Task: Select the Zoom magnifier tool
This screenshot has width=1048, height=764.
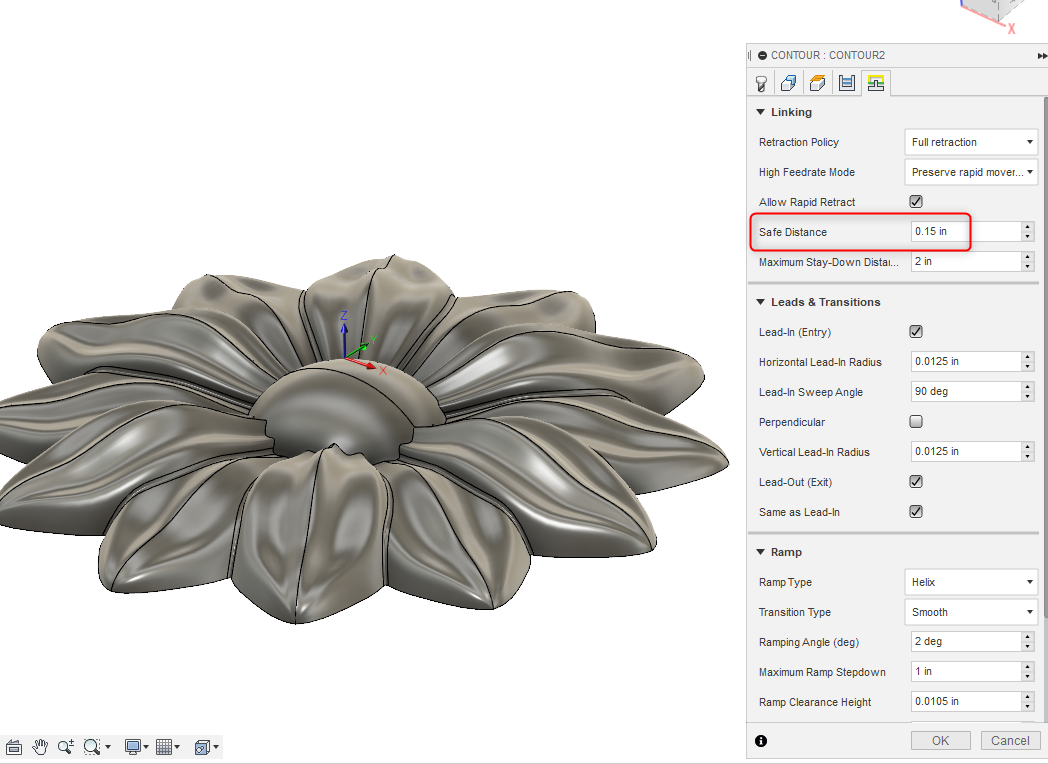Action: pos(65,746)
